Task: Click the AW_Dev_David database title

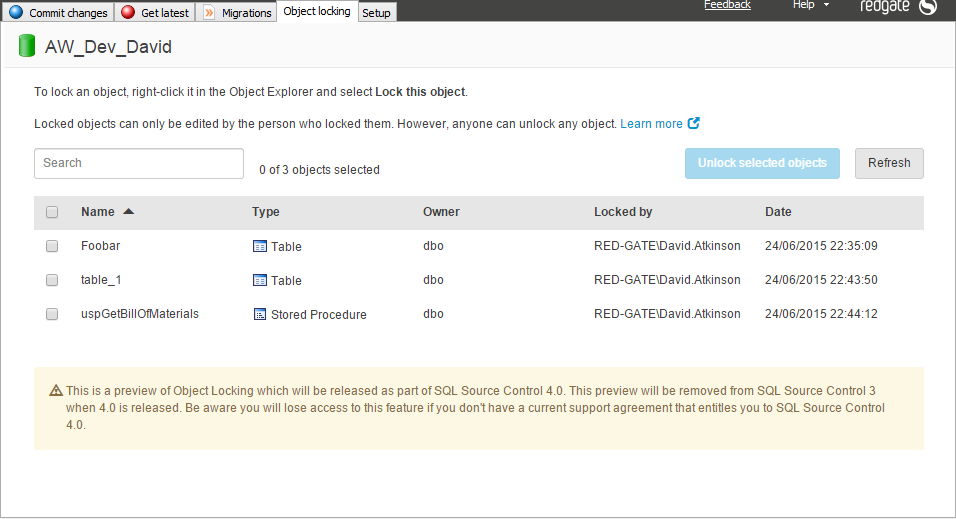Action: coord(109,47)
